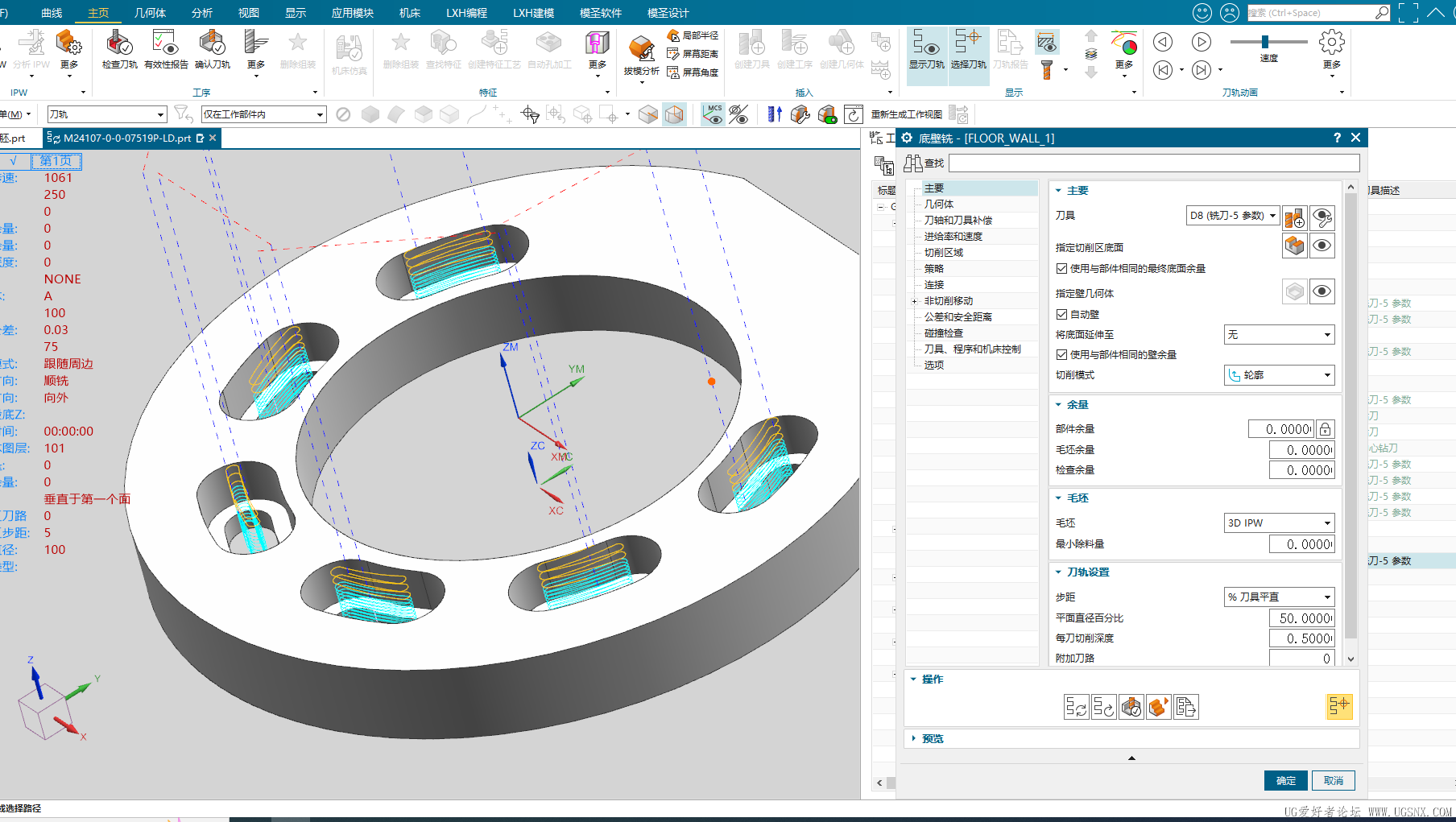Toggle display eye for 指定切削区底面
This screenshot has height=822, width=1456.
click(x=1322, y=246)
